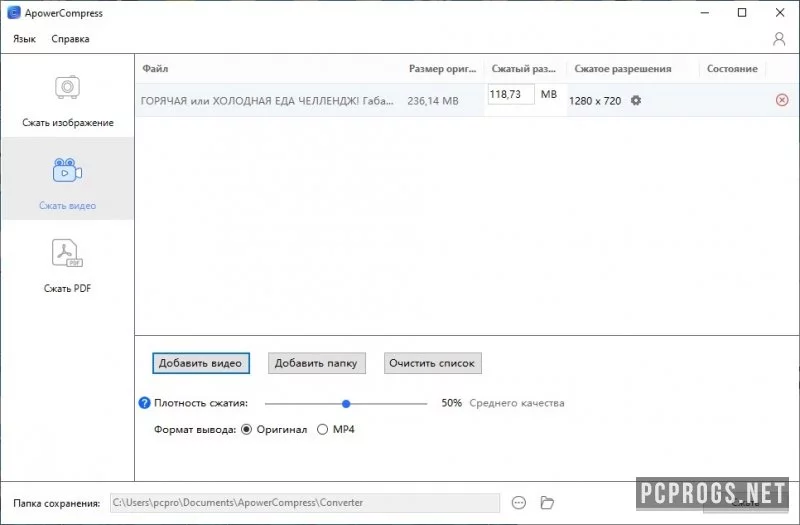This screenshot has width=800, height=525.
Task: Open the Язык menu
Action: click(x=24, y=39)
